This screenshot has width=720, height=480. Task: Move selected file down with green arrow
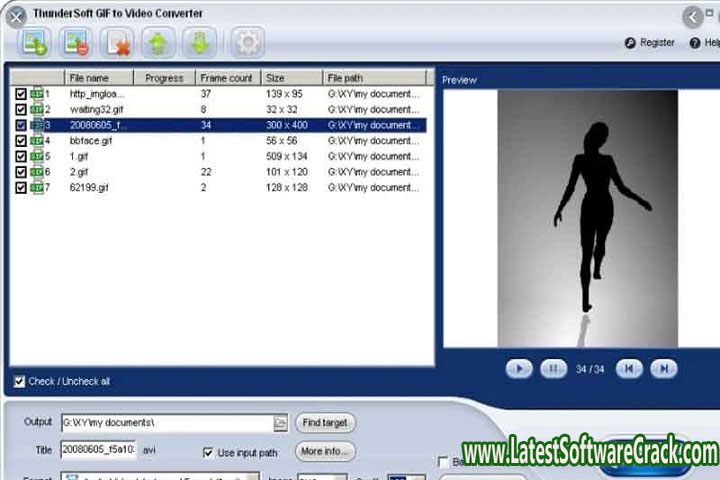click(199, 43)
